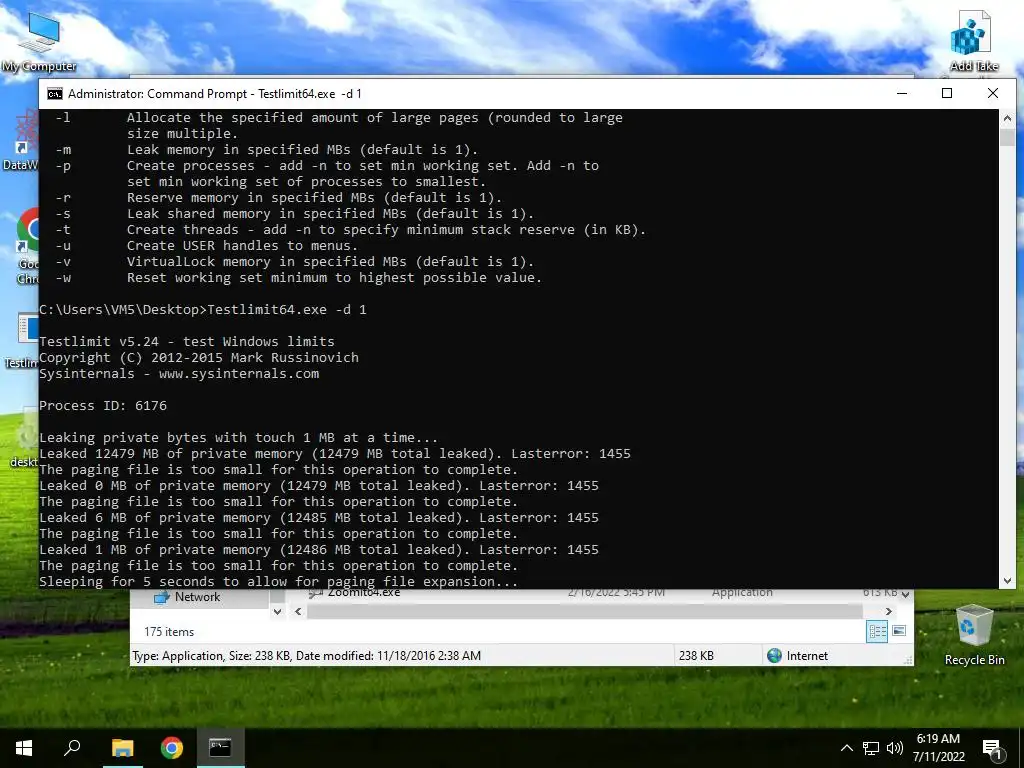1024x768 pixels.
Task: Click the 'Sysinternals - www.sysinternals.com' line
Action: [179, 374]
